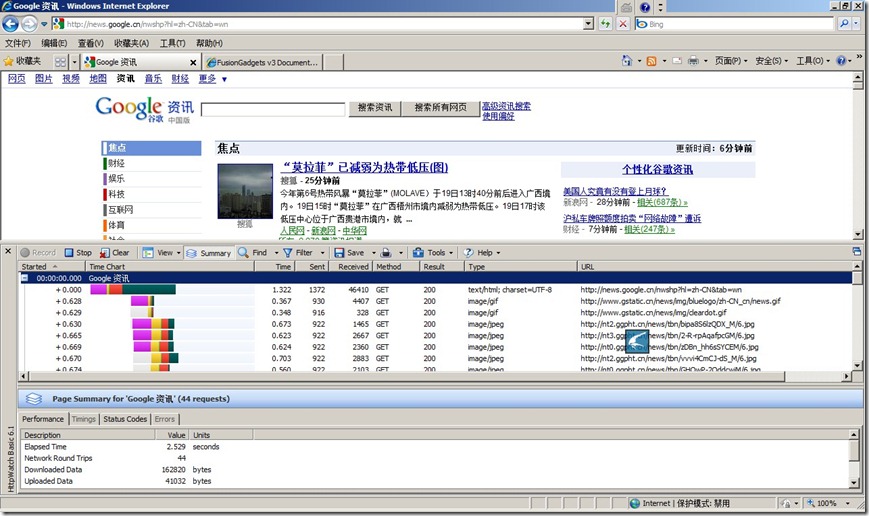Viewport: 869px width, 516px height.
Task: Open the 页面(P) dropdown menu
Action: point(731,61)
